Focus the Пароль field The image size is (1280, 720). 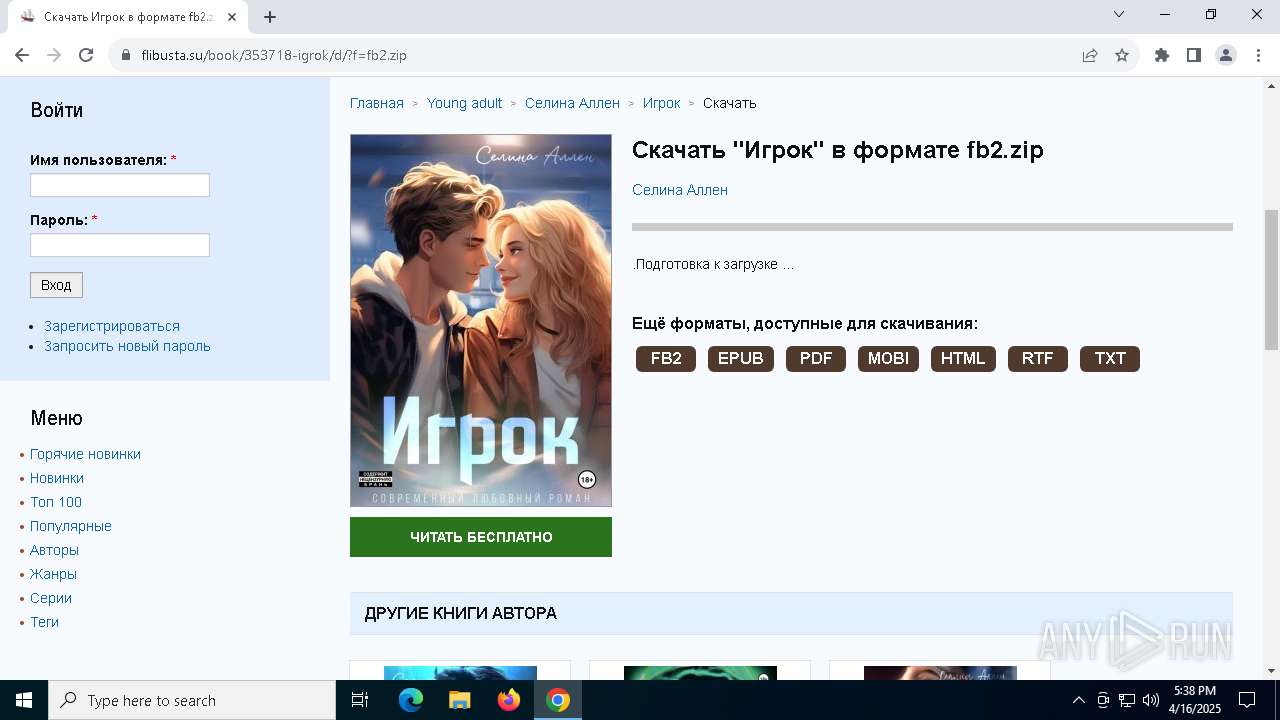[x=120, y=245]
